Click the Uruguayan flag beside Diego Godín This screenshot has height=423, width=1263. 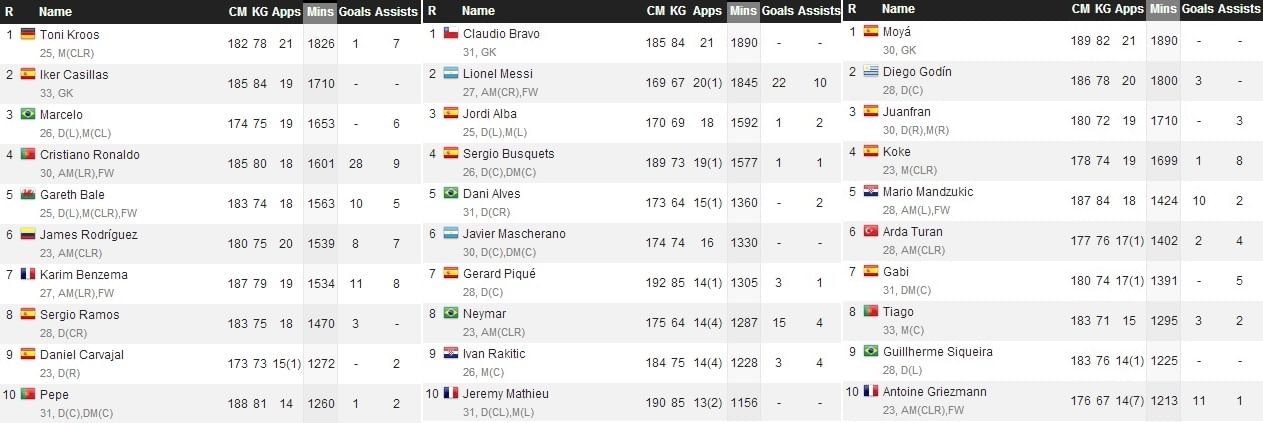(x=871, y=71)
